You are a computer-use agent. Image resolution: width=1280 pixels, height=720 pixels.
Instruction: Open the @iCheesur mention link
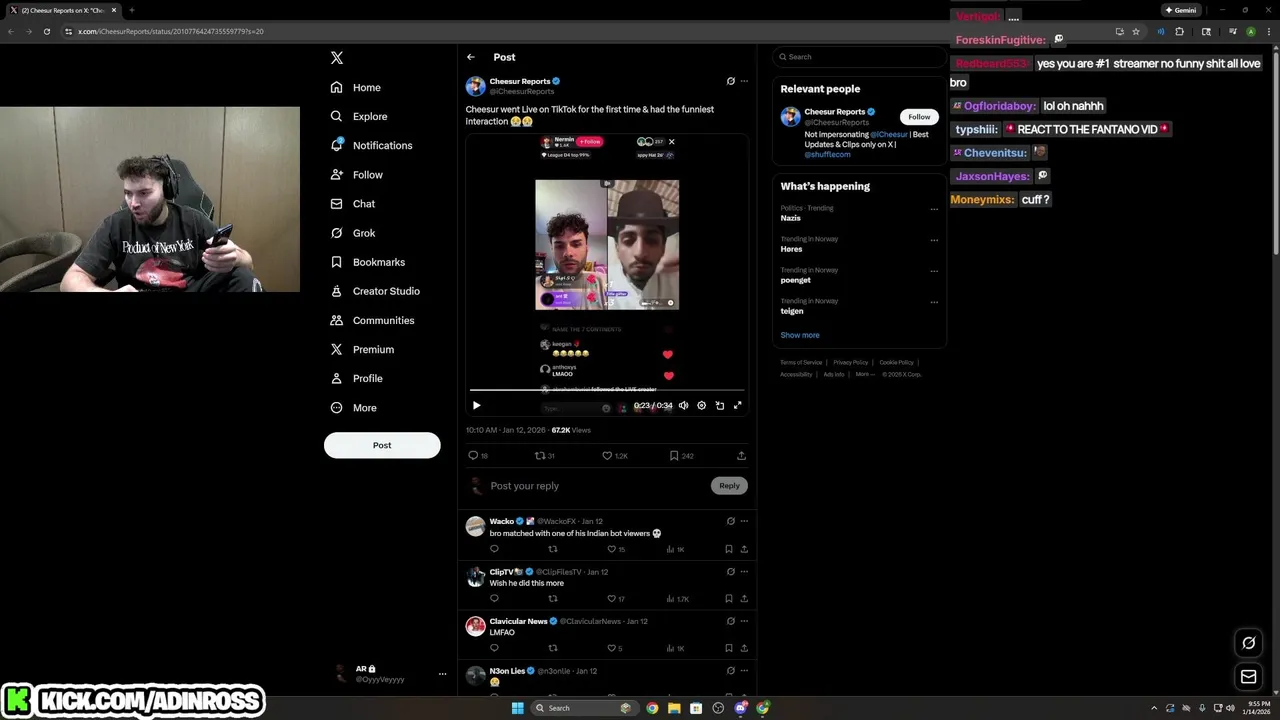(888, 134)
